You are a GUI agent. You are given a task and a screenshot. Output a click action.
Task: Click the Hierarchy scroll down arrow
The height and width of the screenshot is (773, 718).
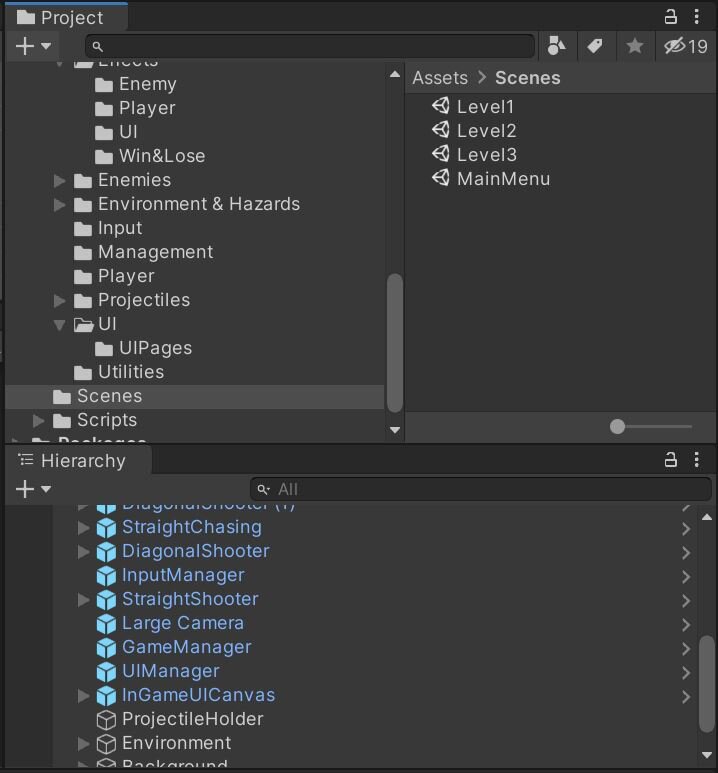707,755
